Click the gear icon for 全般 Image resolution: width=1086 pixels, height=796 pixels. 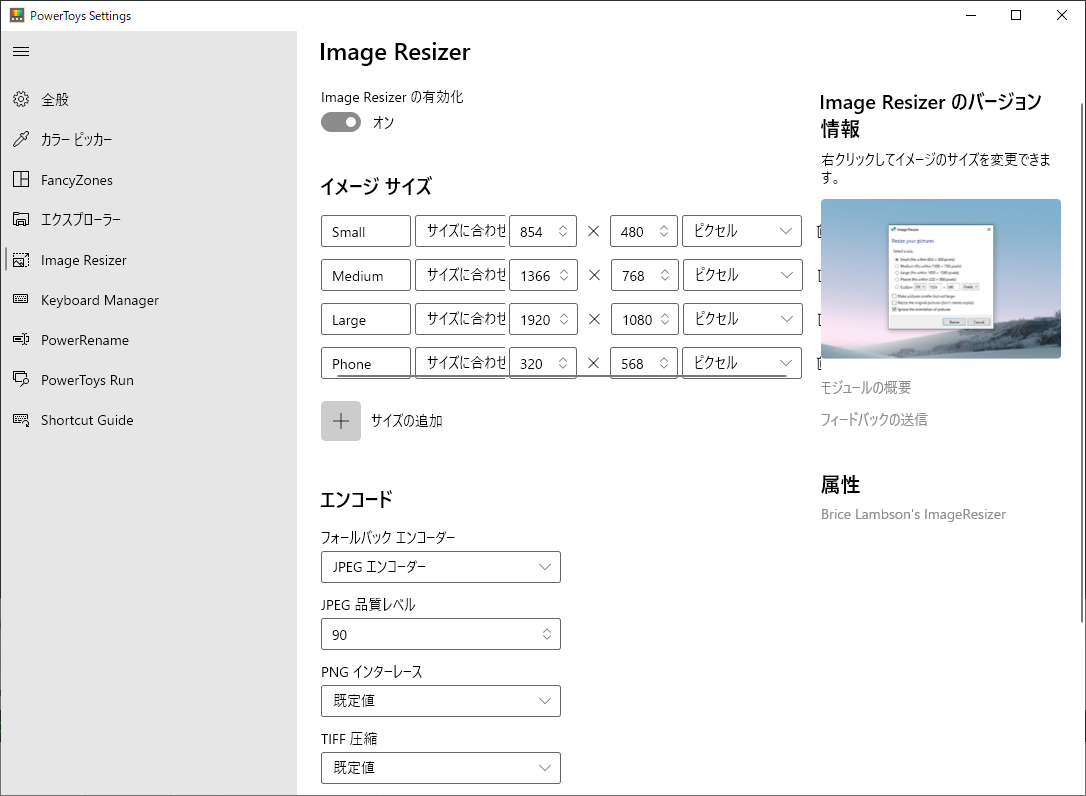point(21,99)
